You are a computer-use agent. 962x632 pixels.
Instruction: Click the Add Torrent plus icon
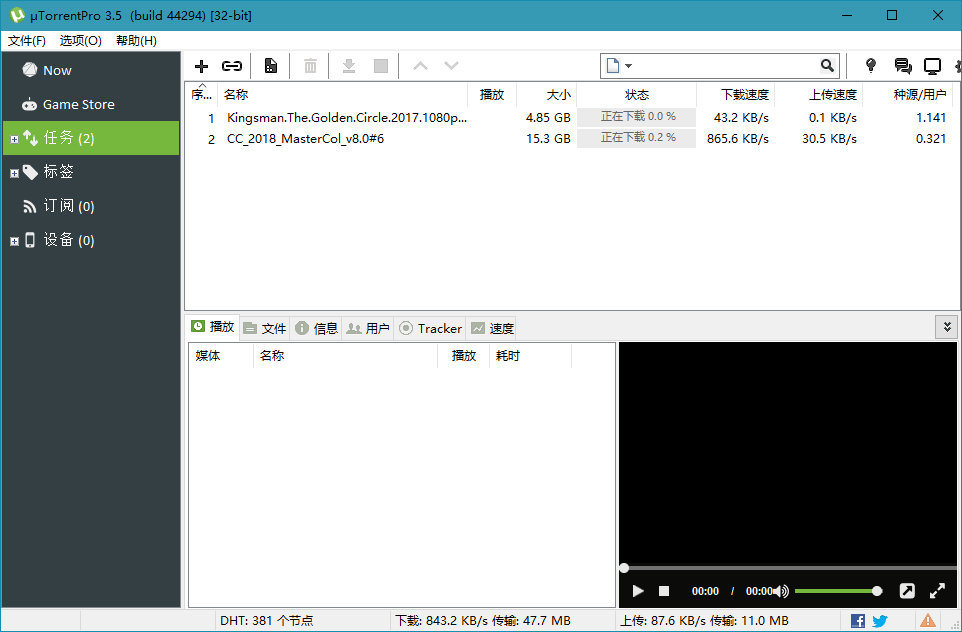[x=201, y=66]
